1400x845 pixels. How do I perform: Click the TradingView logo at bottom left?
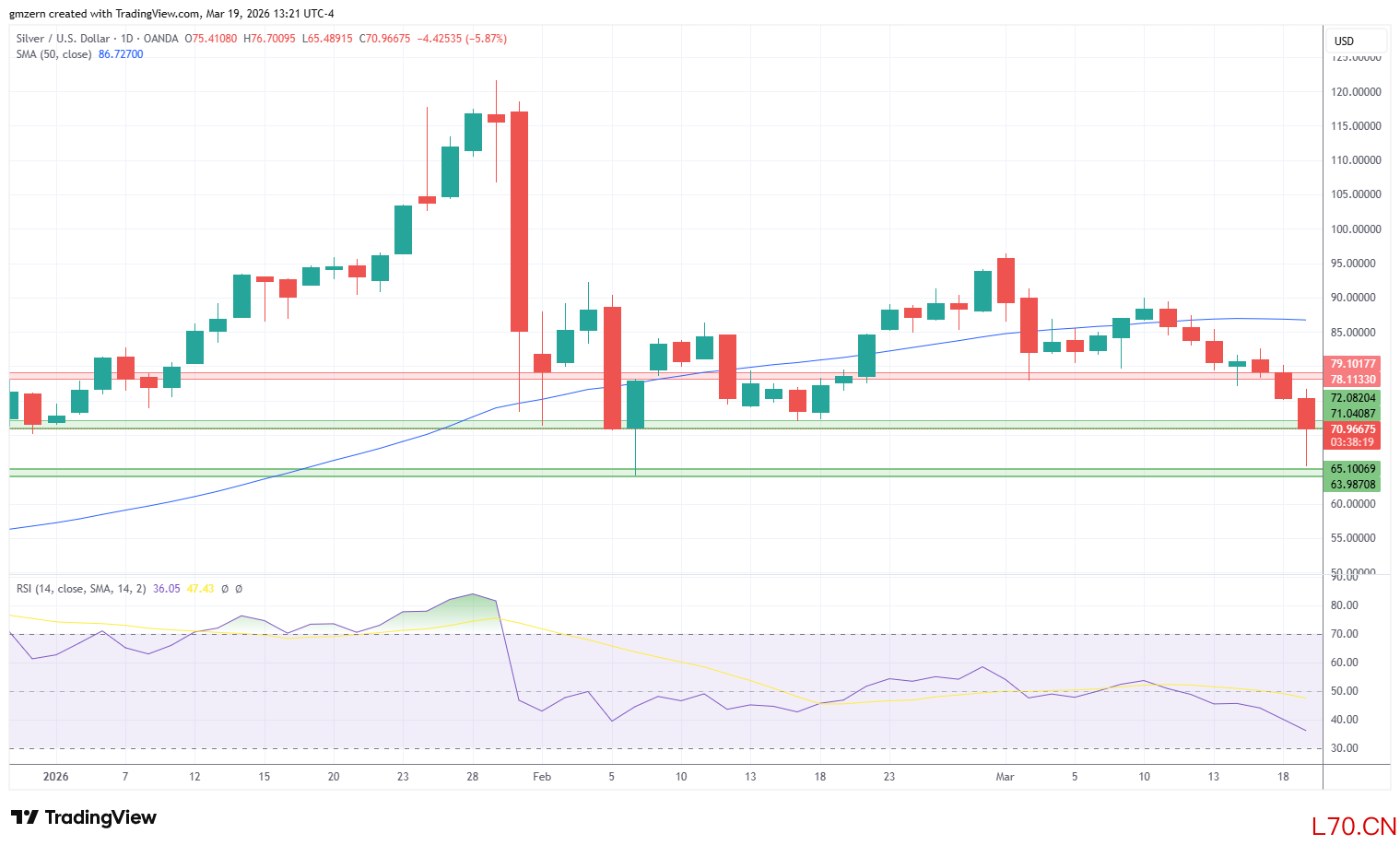pos(84,817)
